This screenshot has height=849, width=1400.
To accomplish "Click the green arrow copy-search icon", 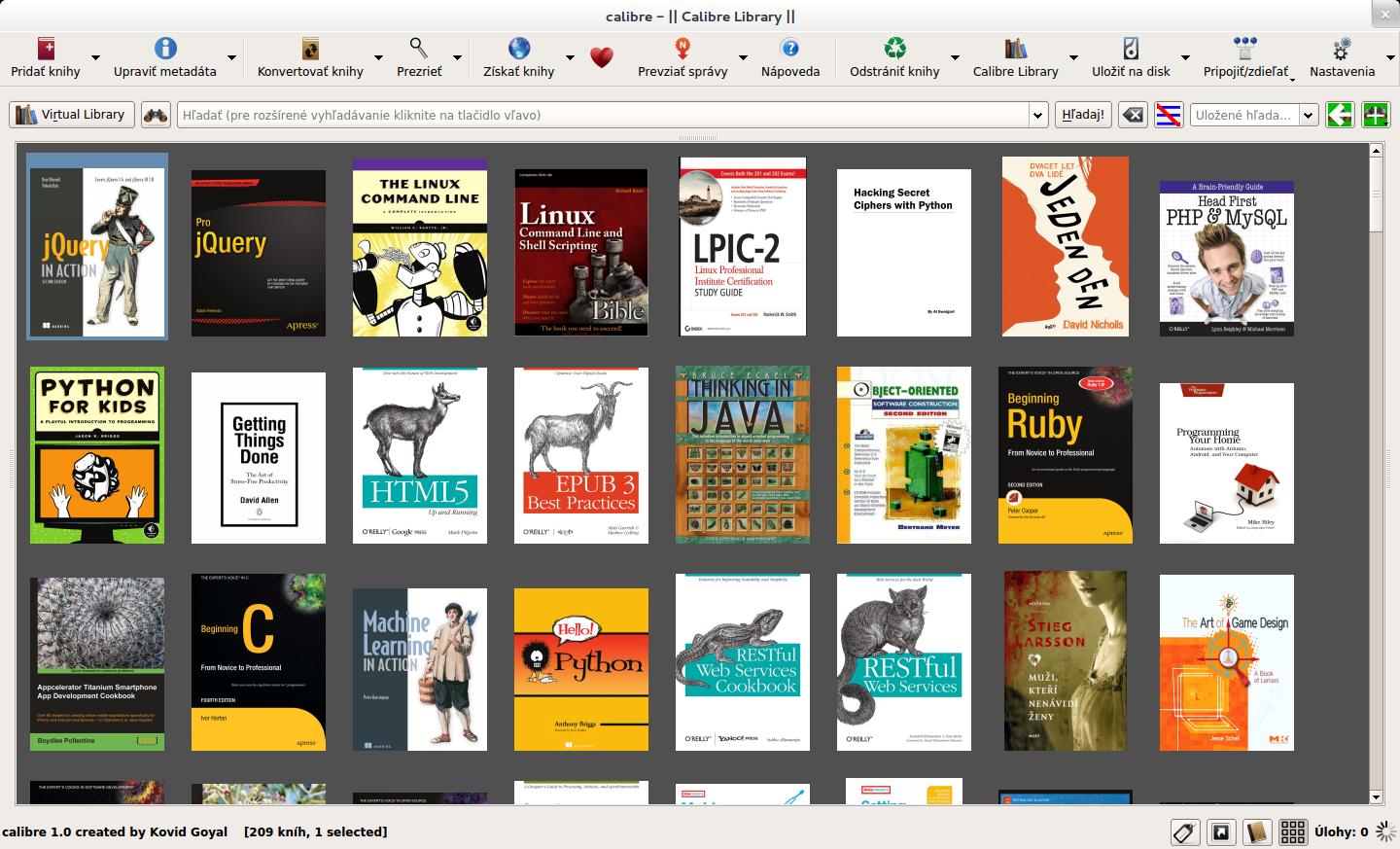I will pyautogui.click(x=1340, y=115).
